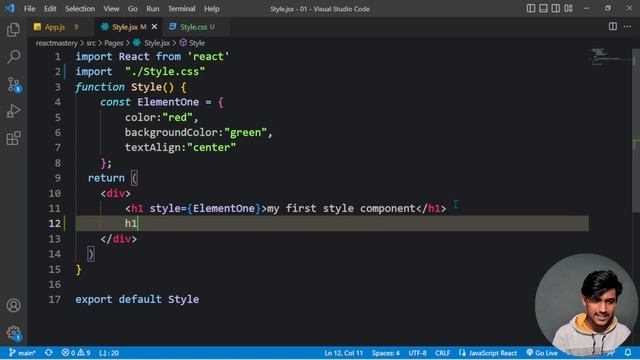
Task: Click the main* branch indicator
Action: pyautogui.click(x=22, y=353)
